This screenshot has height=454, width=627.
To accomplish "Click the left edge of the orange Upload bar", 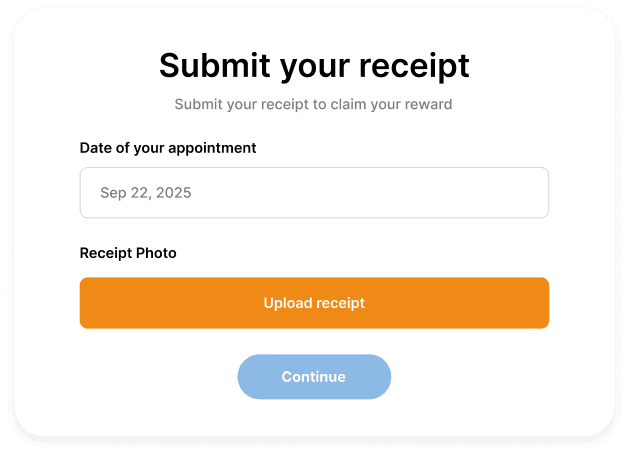I will tap(90, 303).
